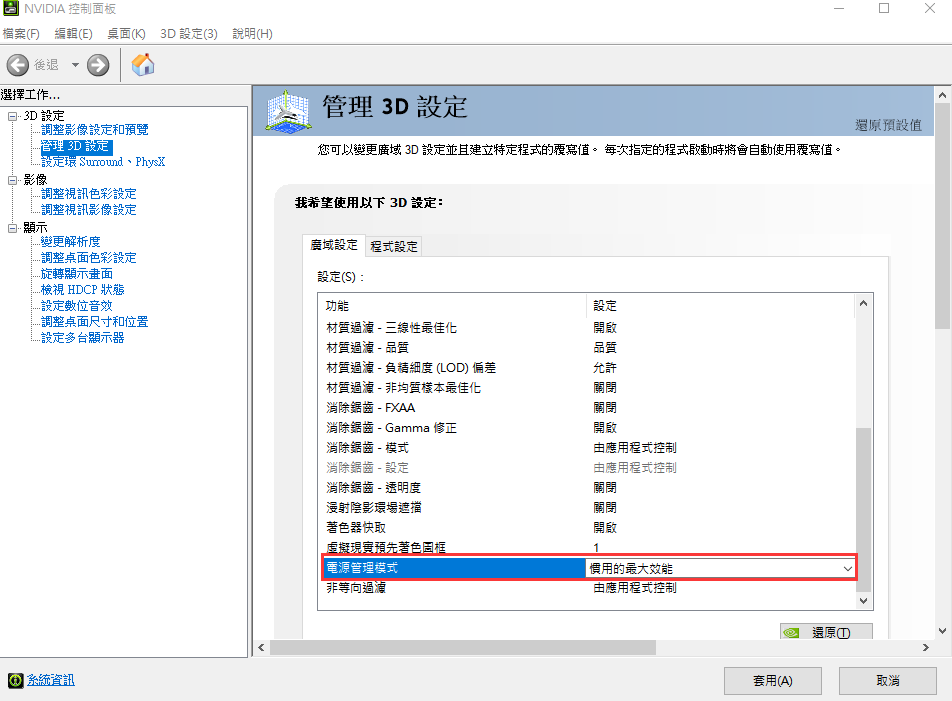
Task: Click the 套用(A) apply button
Action: click(772, 680)
